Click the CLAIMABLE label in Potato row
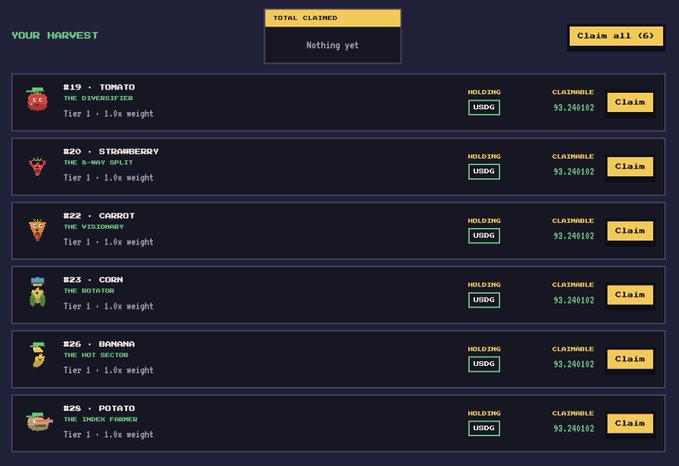Viewport: 679px width, 466px height. tap(573, 413)
